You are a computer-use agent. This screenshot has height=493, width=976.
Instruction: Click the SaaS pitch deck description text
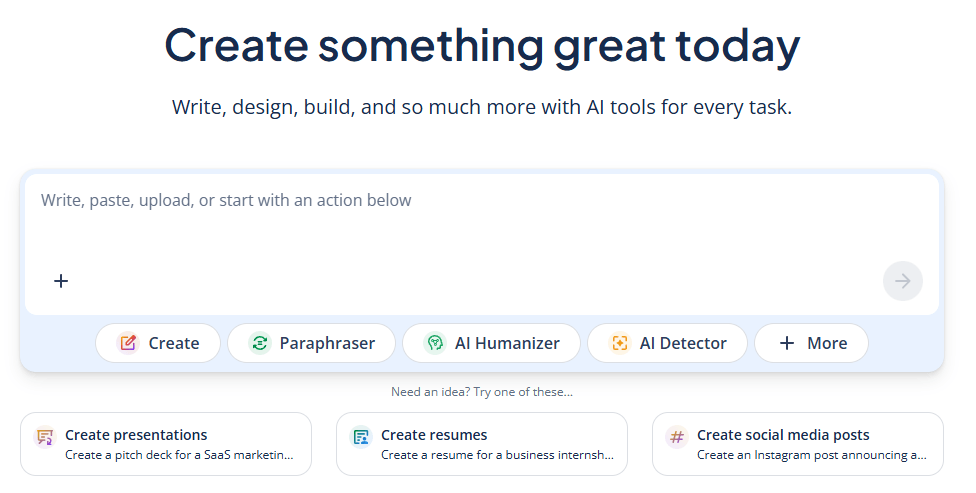pos(180,455)
